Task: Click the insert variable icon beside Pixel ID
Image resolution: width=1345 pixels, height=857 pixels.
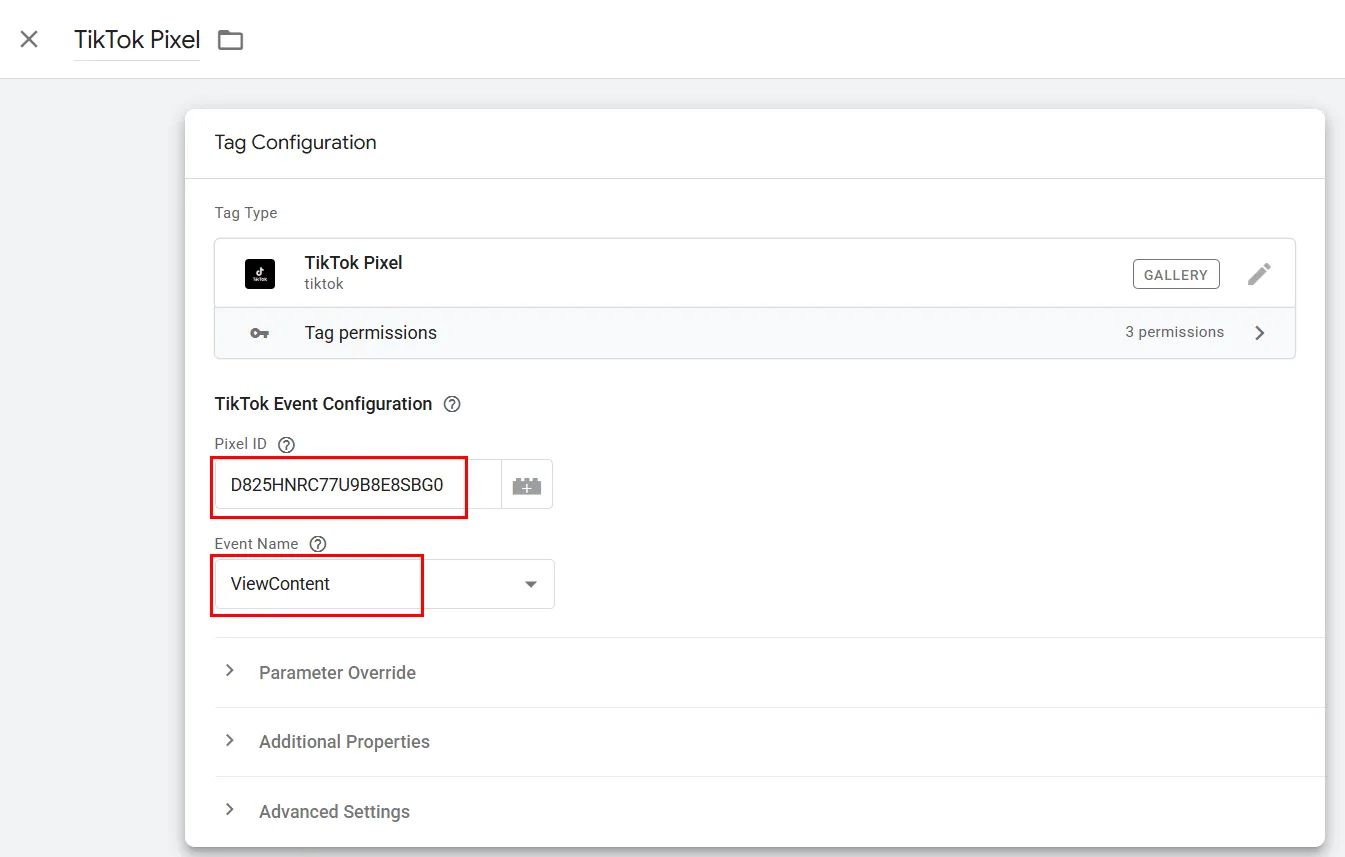Action: tap(527, 485)
